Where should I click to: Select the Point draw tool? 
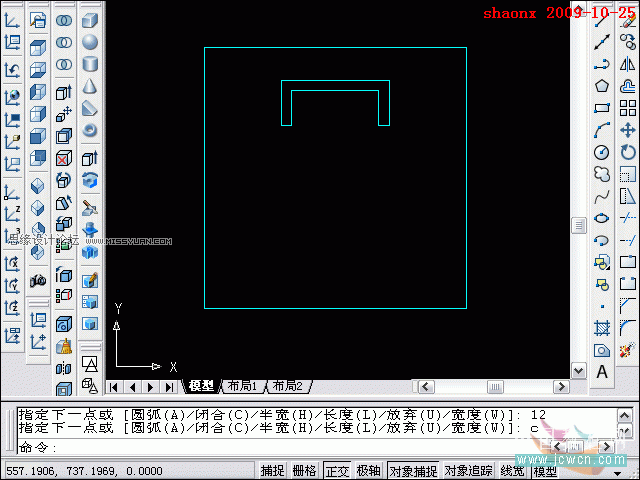point(602,307)
